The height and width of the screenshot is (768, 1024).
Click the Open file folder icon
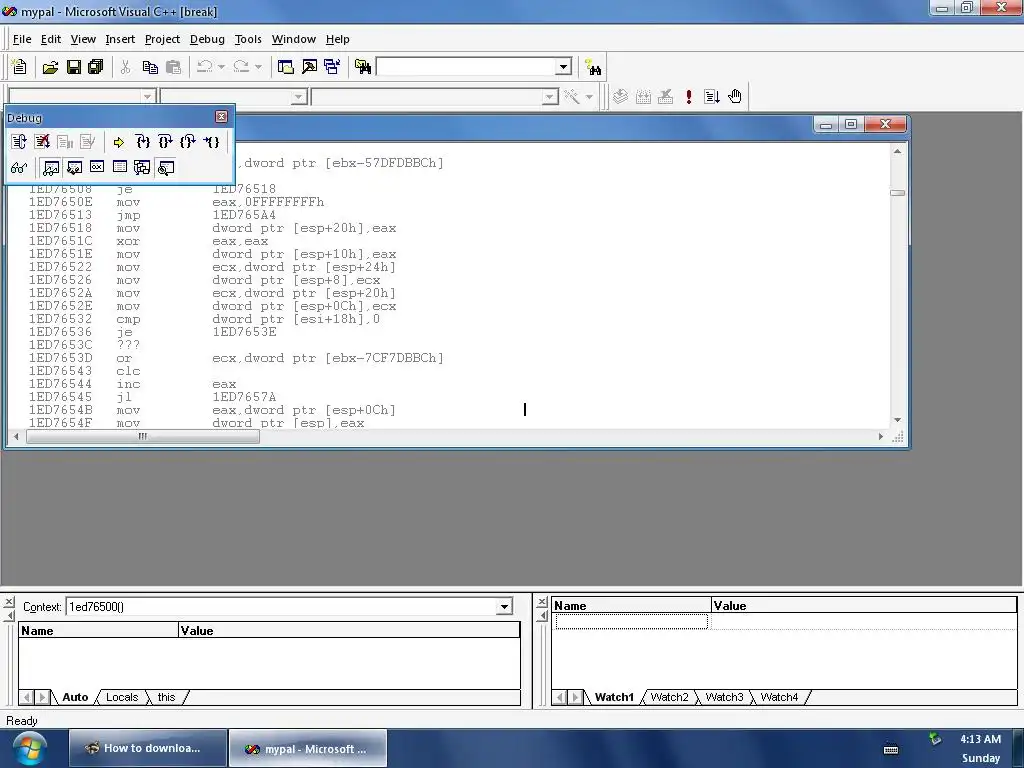point(50,67)
